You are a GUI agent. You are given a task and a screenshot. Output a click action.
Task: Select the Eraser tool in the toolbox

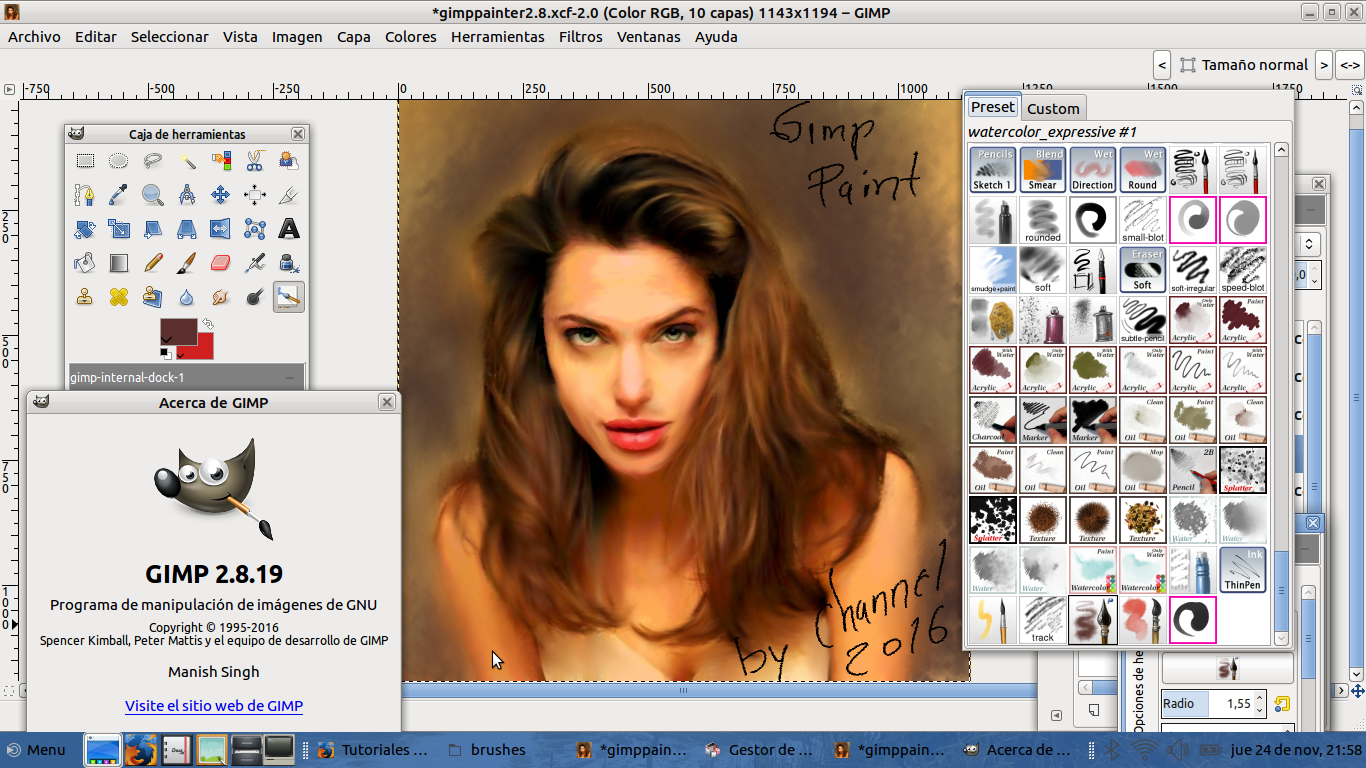click(x=221, y=262)
